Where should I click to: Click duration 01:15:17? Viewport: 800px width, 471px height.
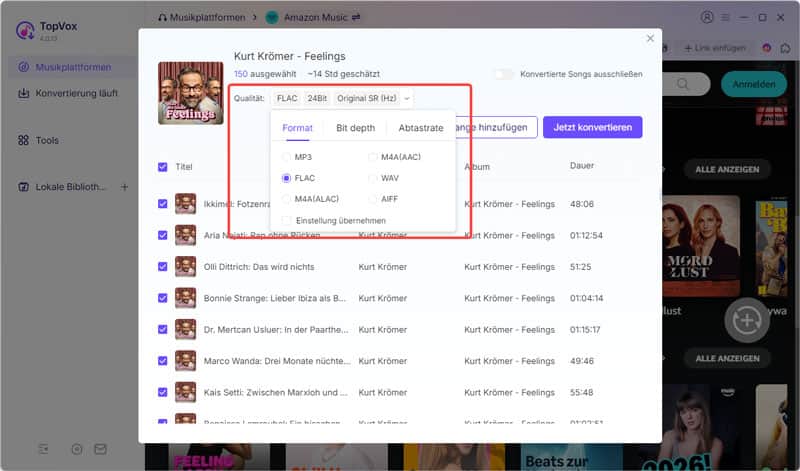585,330
